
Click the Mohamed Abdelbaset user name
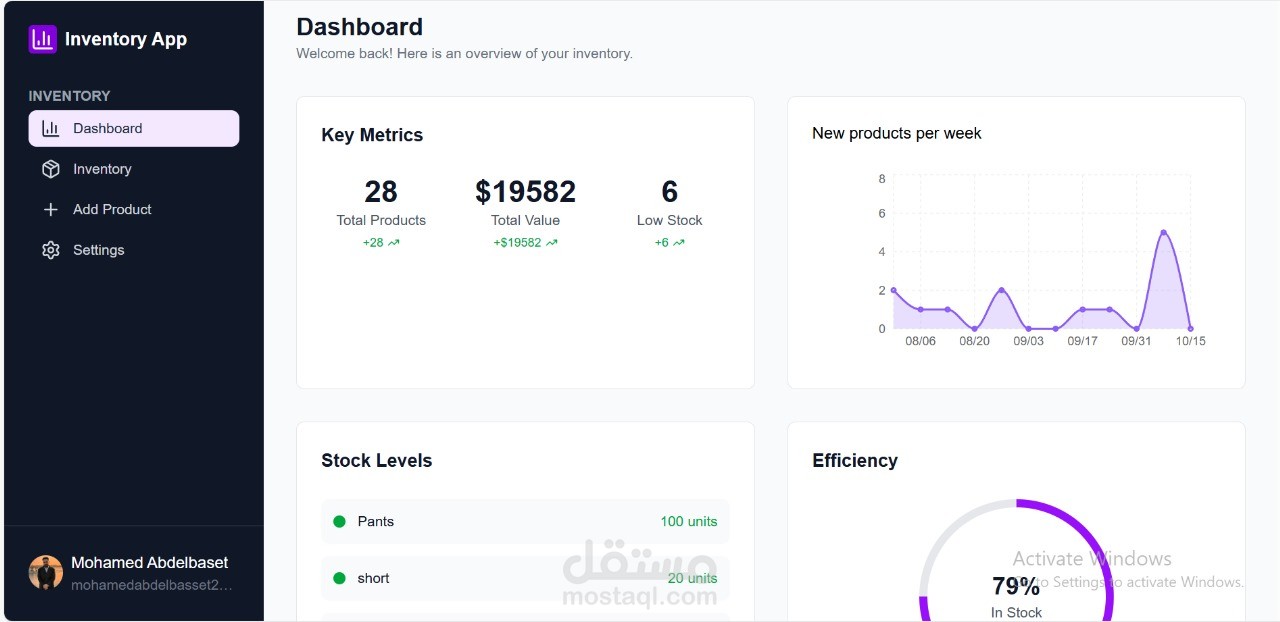pyautogui.click(x=150, y=562)
